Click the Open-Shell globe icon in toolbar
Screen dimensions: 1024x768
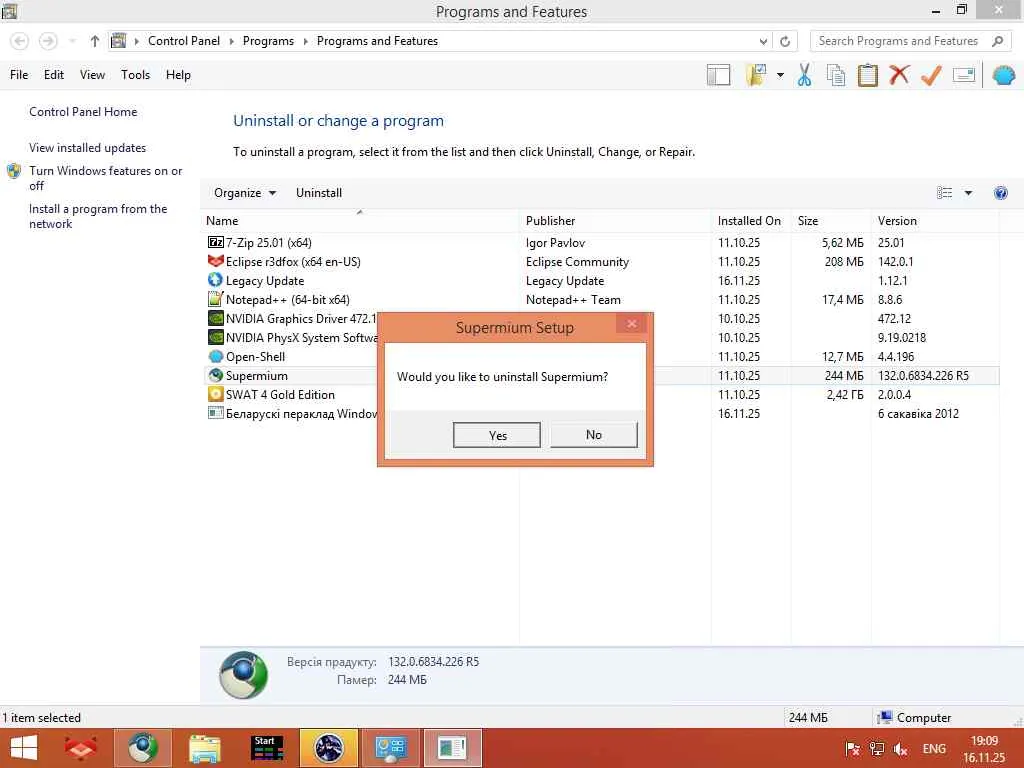pos(1004,75)
